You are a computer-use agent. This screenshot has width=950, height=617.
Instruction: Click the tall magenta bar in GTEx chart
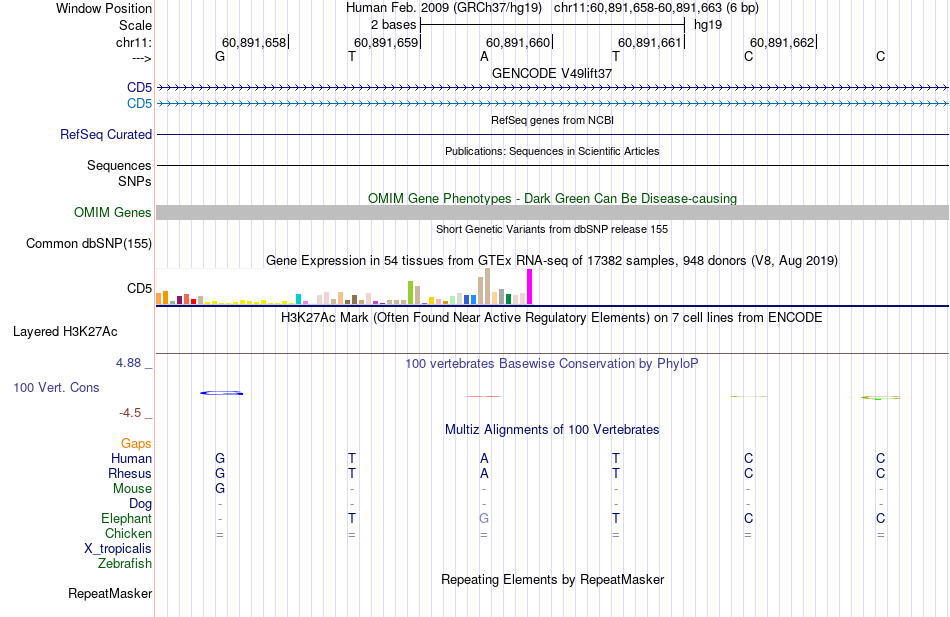click(530, 287)
